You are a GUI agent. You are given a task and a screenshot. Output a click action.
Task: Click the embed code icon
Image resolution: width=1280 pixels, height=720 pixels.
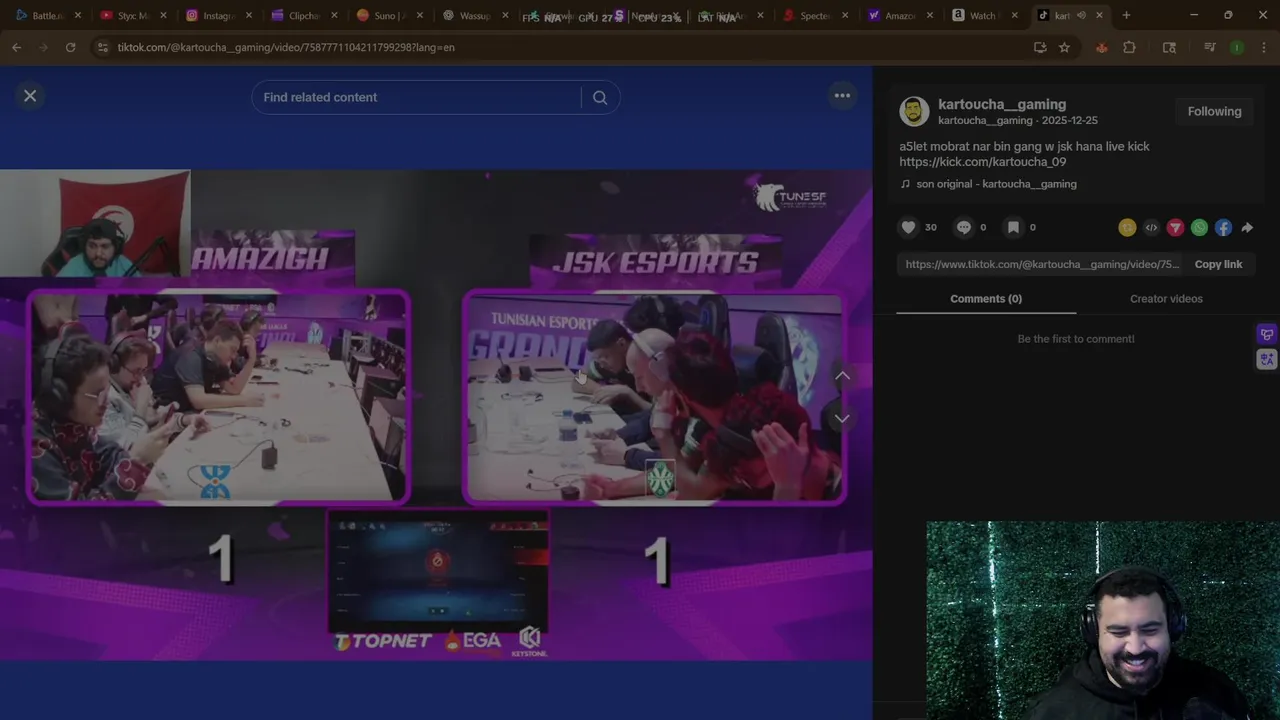1151,227
